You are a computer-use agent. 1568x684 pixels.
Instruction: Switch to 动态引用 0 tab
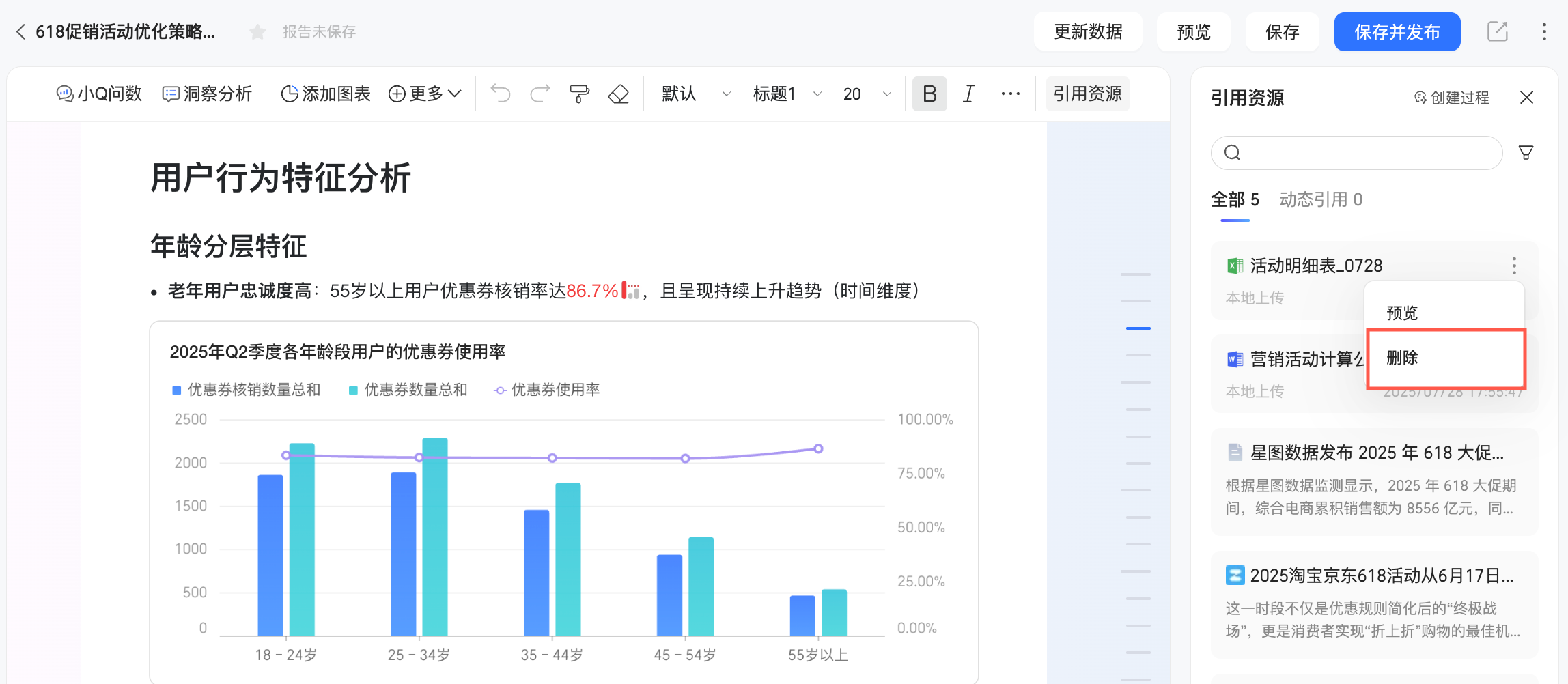pos(1321,200)
